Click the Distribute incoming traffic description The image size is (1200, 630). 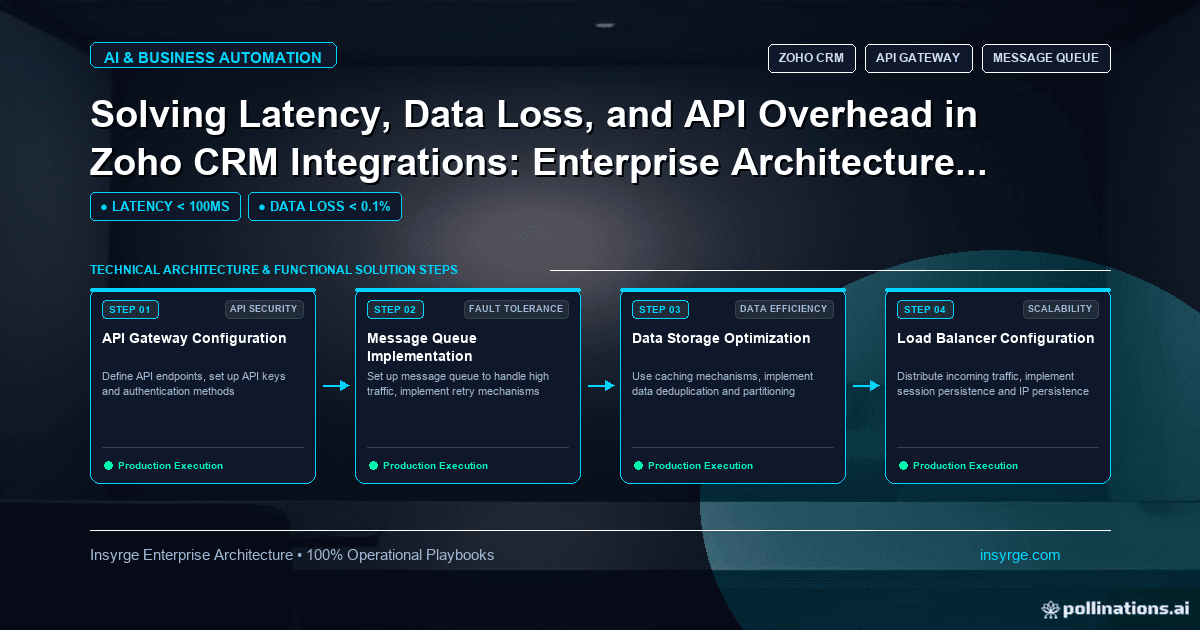click(x=993, y=384)
